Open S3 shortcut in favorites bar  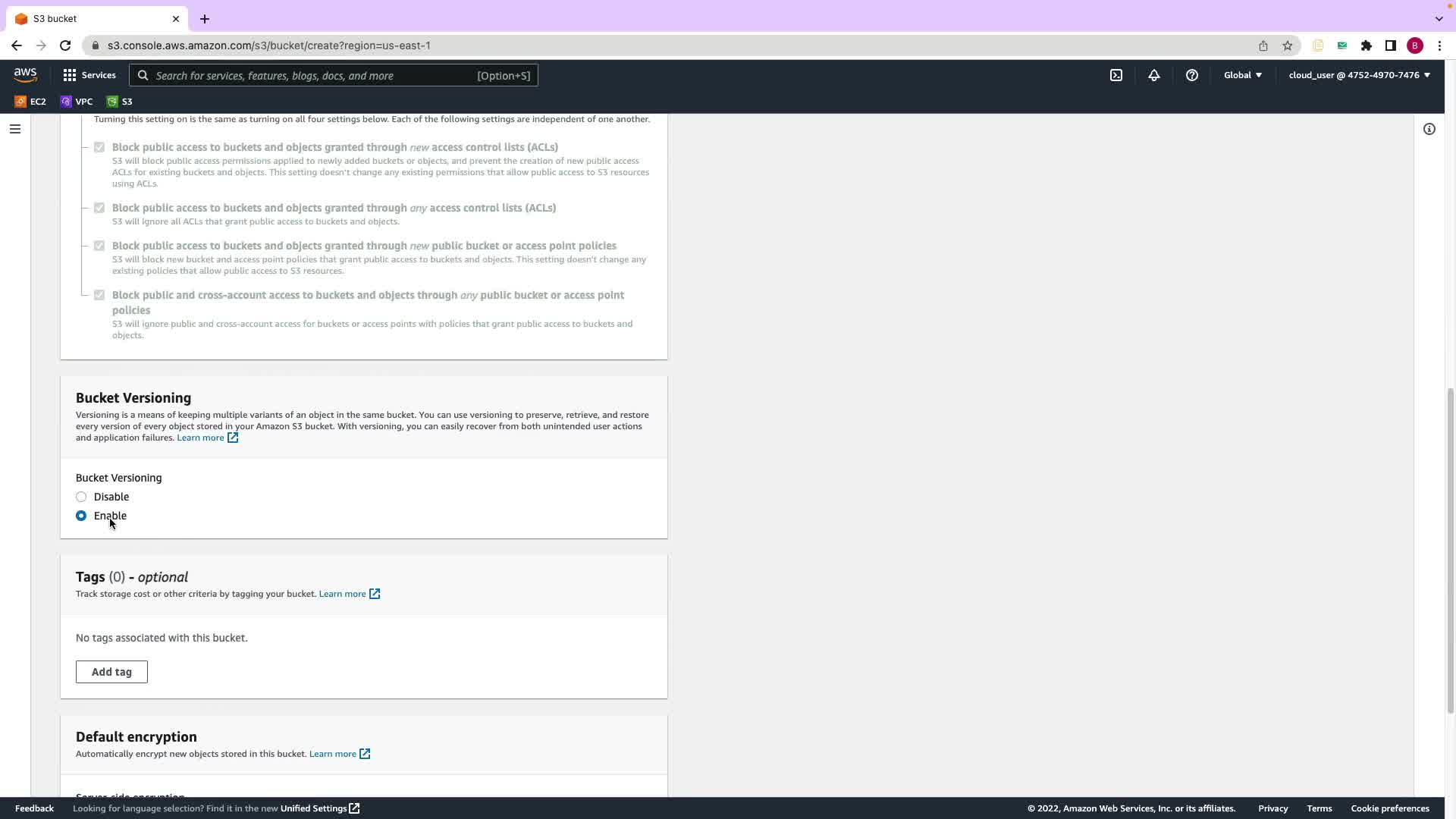(x=120, y=102)
